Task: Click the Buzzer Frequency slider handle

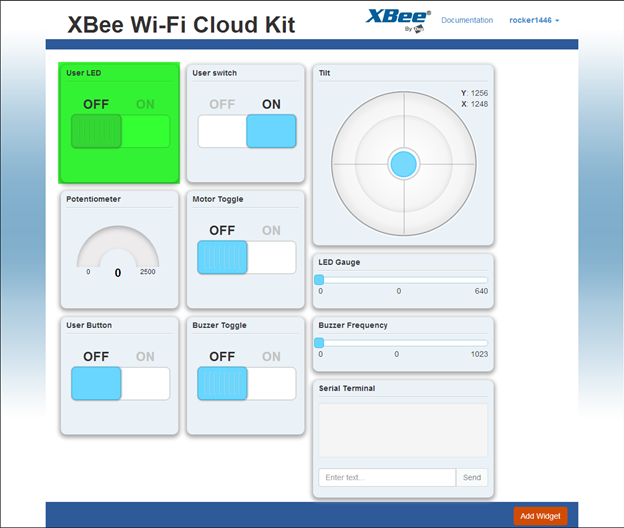Action: (x=319, y=343)
